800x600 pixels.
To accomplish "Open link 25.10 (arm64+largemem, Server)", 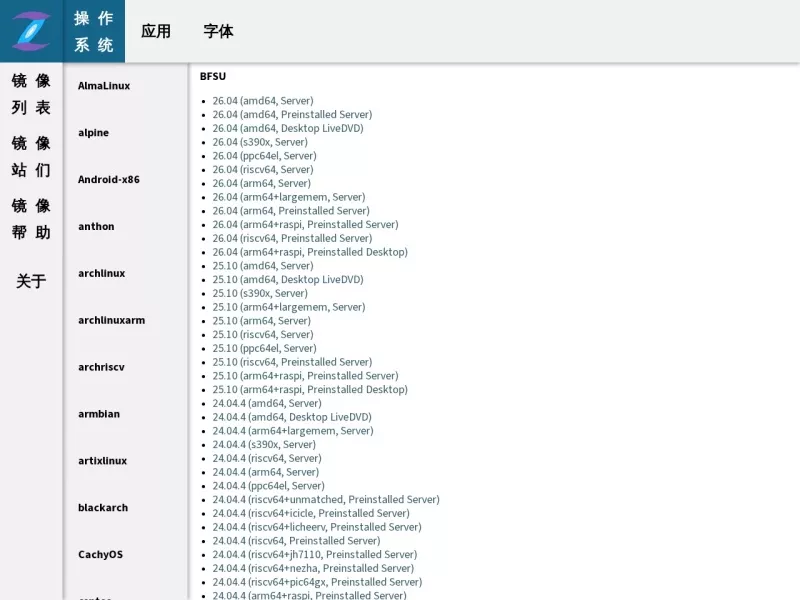I will [289, 308].
